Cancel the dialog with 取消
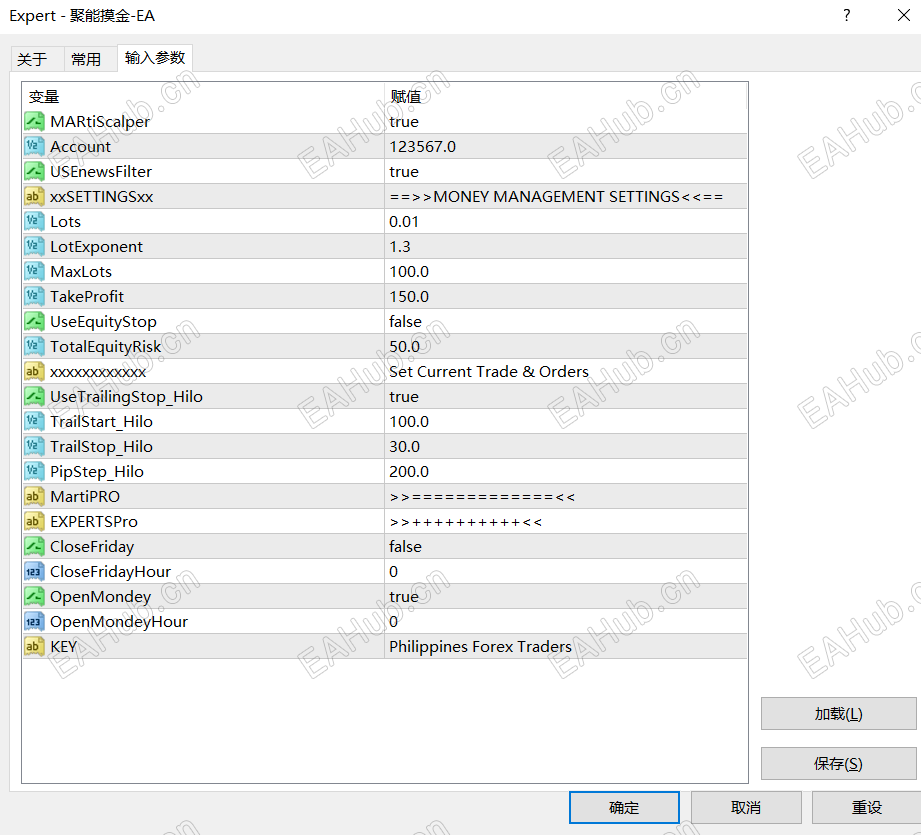The height and width of the screenshot is (835, 921). (x=746, y=807)
